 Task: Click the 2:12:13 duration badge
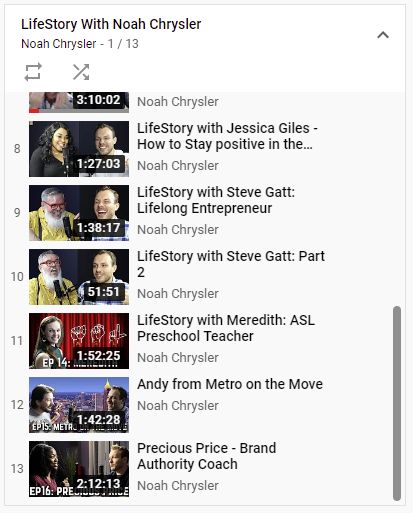click(99, 484)
